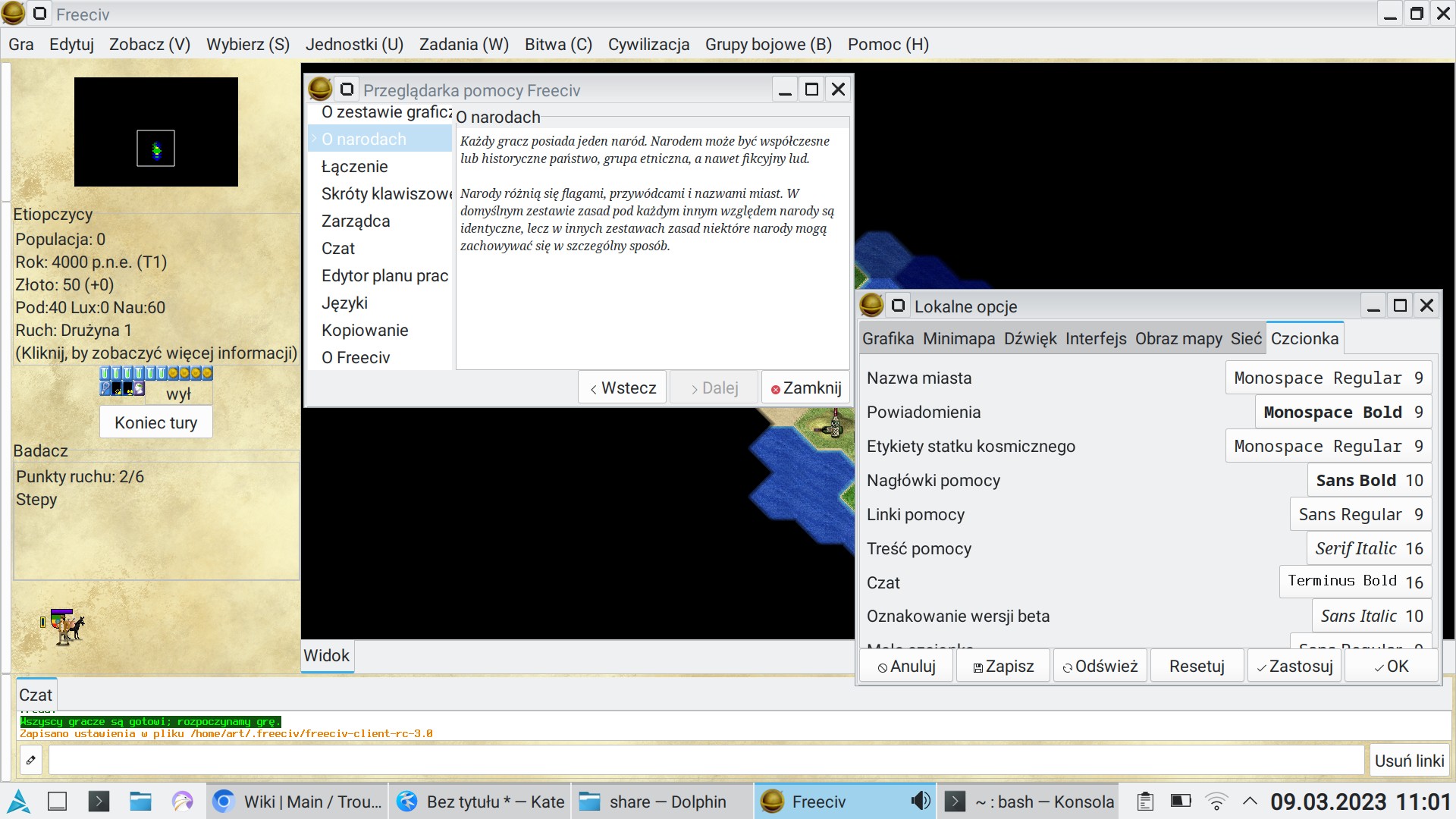Open the Dolphin file manager shortcut

click(140, 802)
